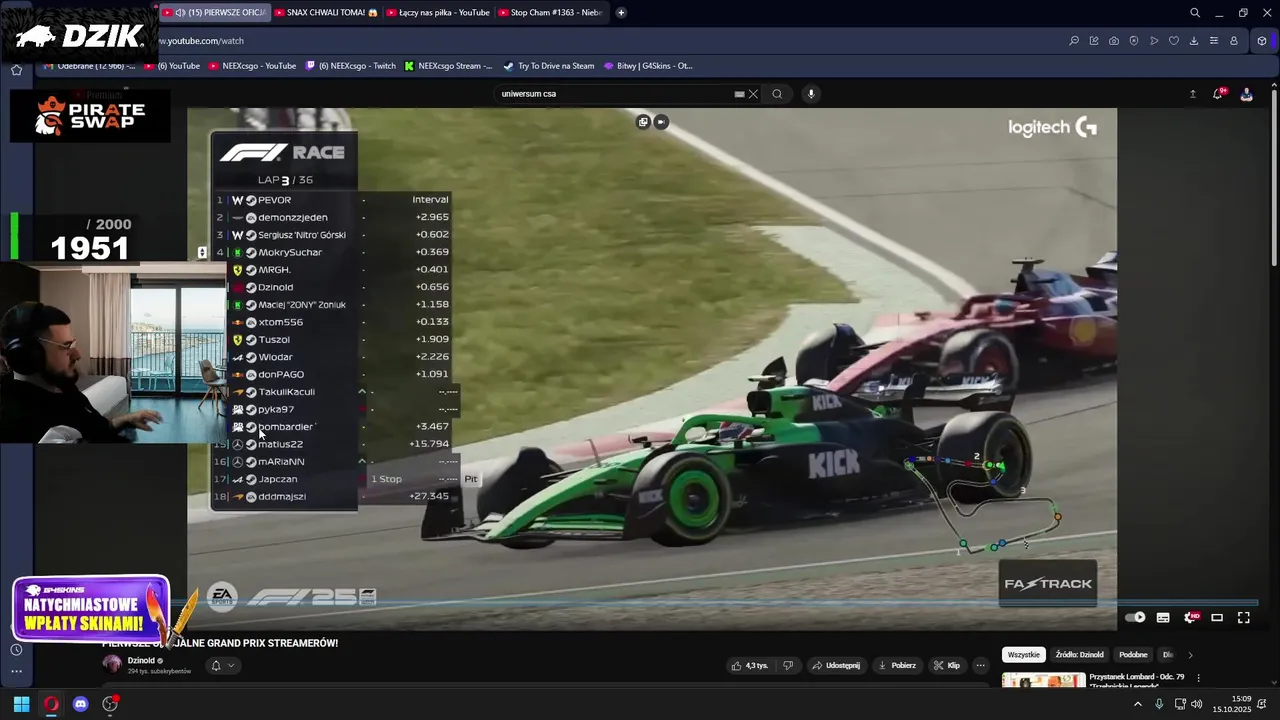Viewport: 1280px width, 720px height.
Task: Open Try To Drive na Steam bookmark
Action: click(x=549, y=66)
